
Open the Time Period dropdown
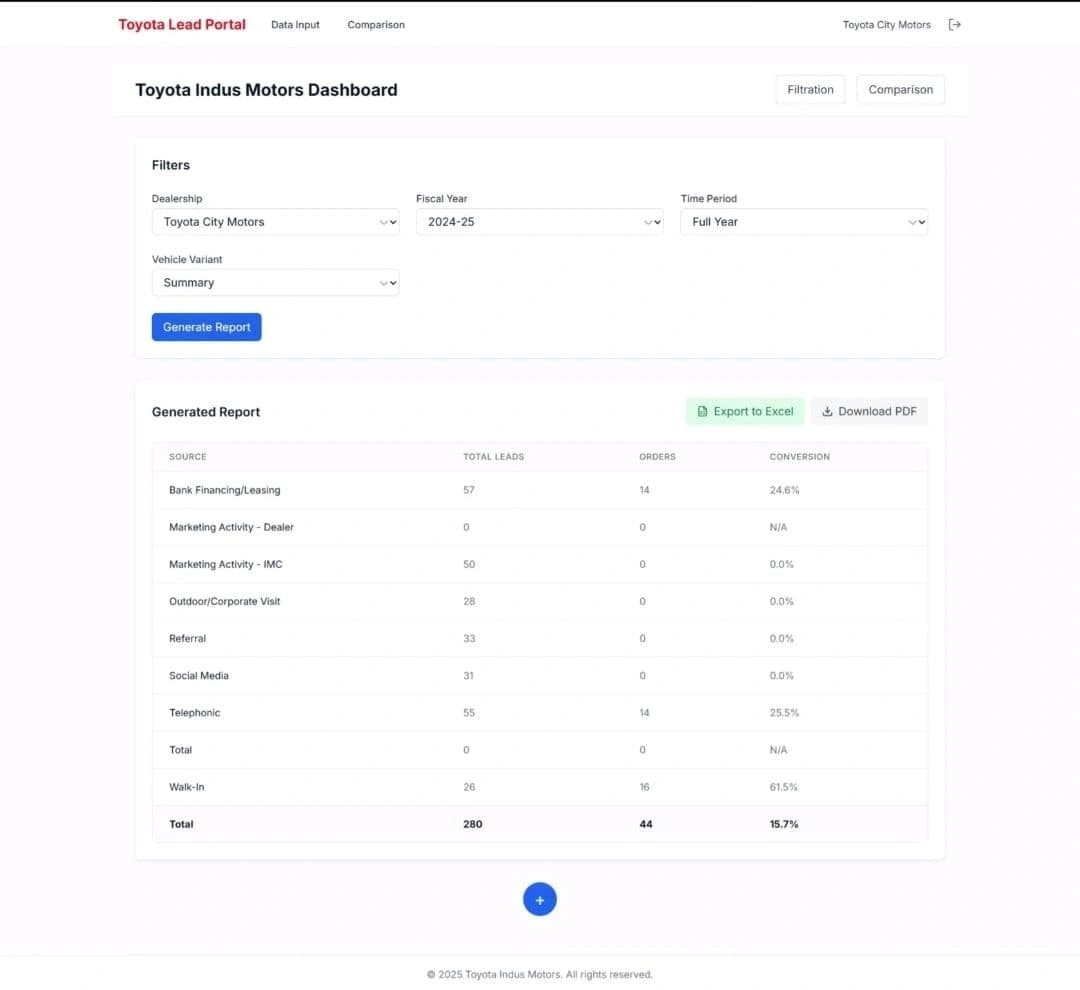[x=804, y=222]
